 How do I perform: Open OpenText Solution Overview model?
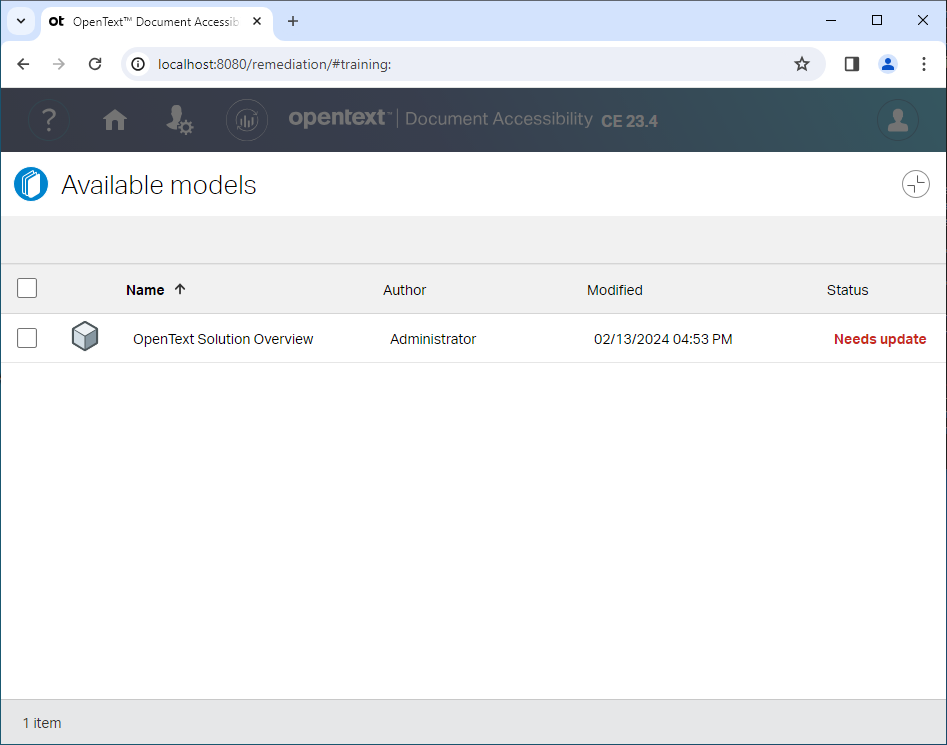(x=223, y=339)
